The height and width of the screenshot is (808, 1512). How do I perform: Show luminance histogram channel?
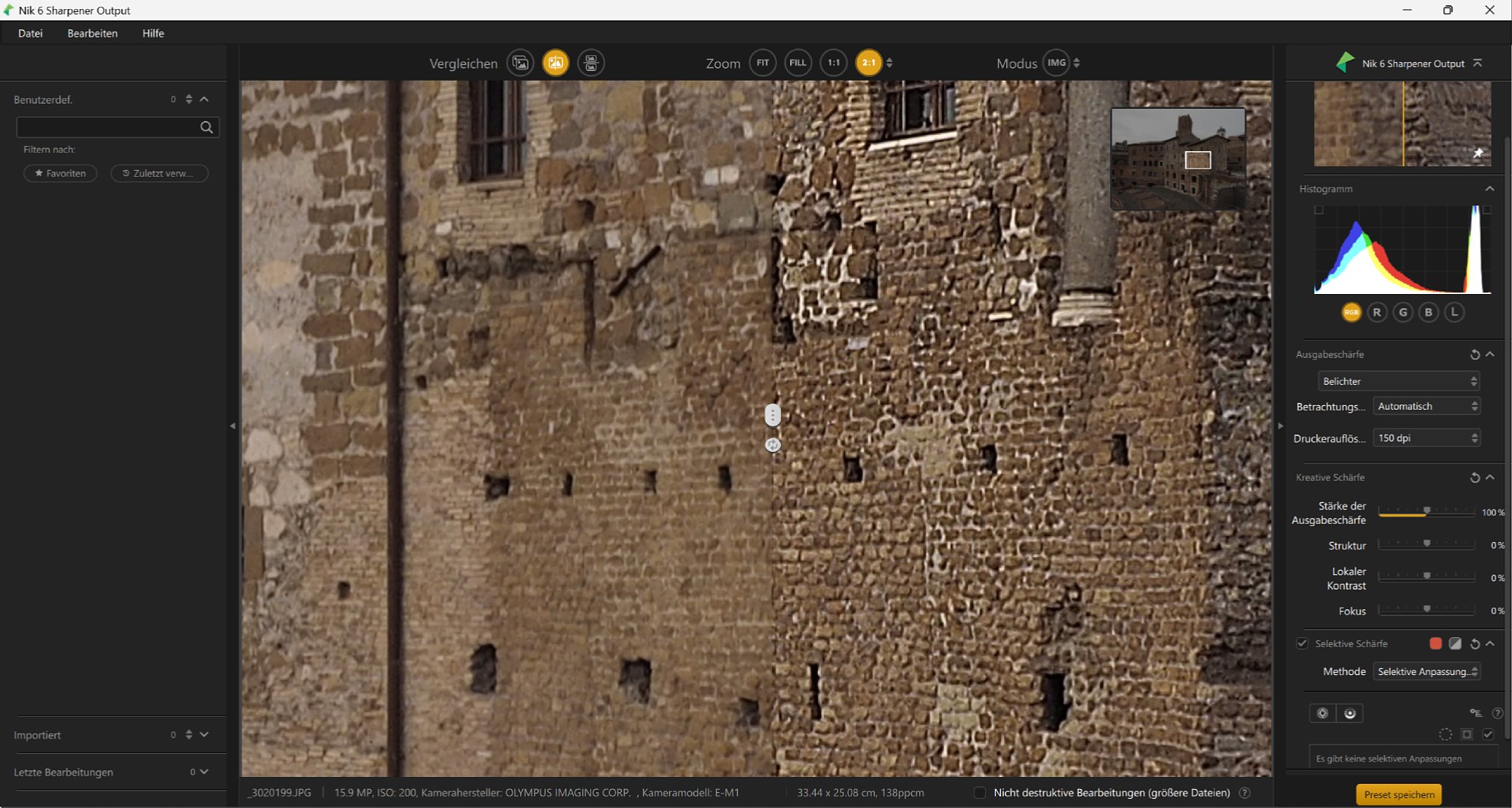pyautogui.click(x=1454, y=312)
